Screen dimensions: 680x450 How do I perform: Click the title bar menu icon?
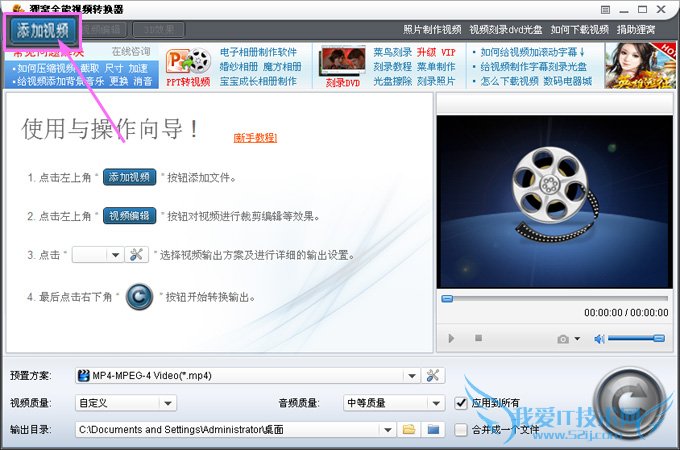(x=605, y=10)
